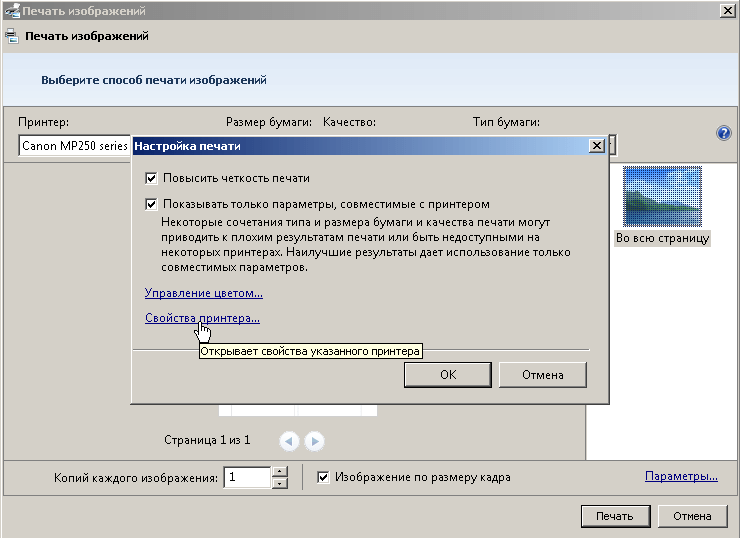Disable Изображение по размеру кадра checkbox
740x538 pixels.
(x=323, y=477)
